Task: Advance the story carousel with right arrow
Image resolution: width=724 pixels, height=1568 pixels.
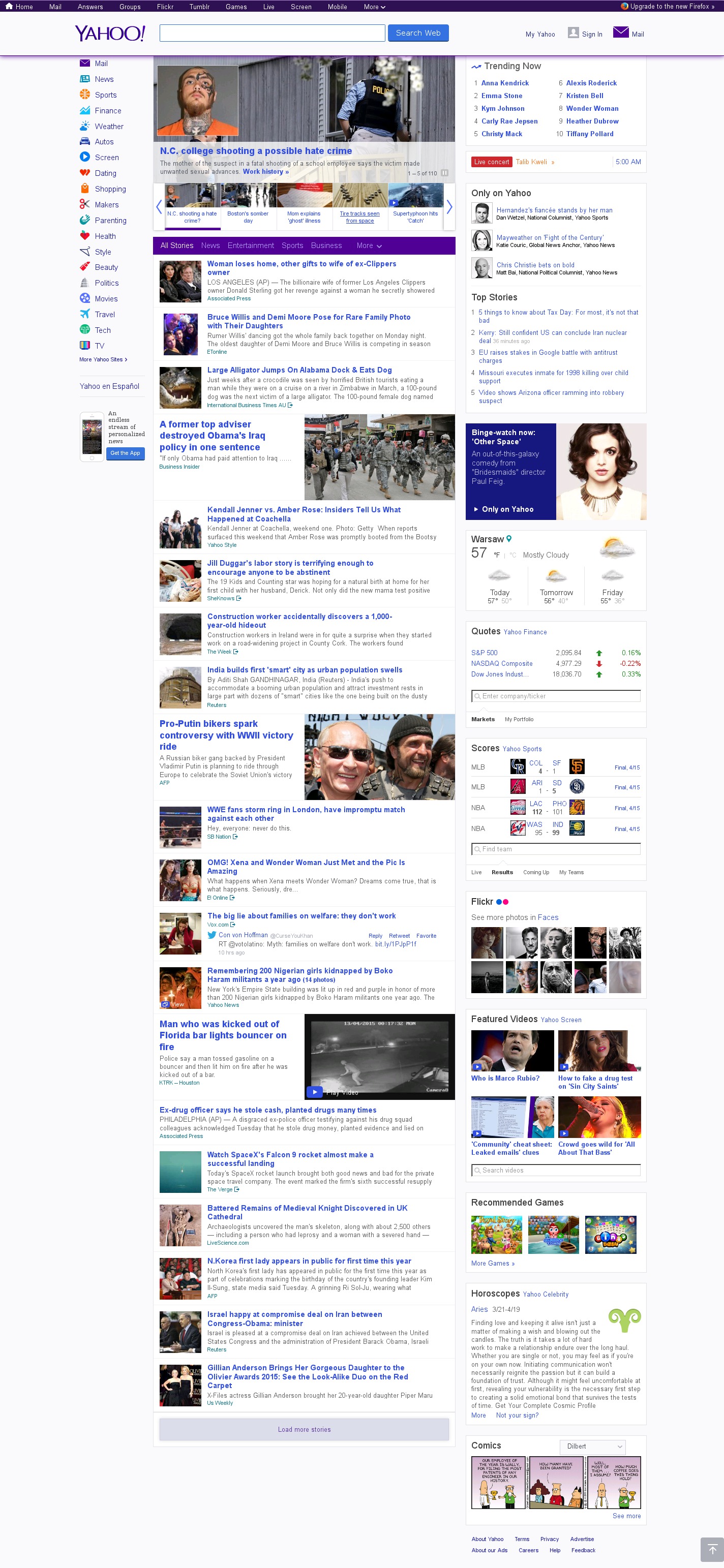Action: point(449,207)
